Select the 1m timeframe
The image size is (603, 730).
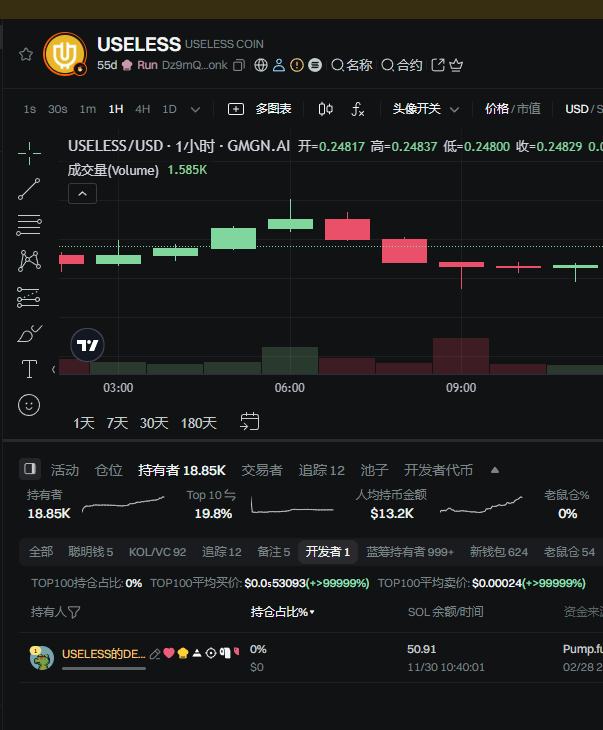[x=88, y=109]
